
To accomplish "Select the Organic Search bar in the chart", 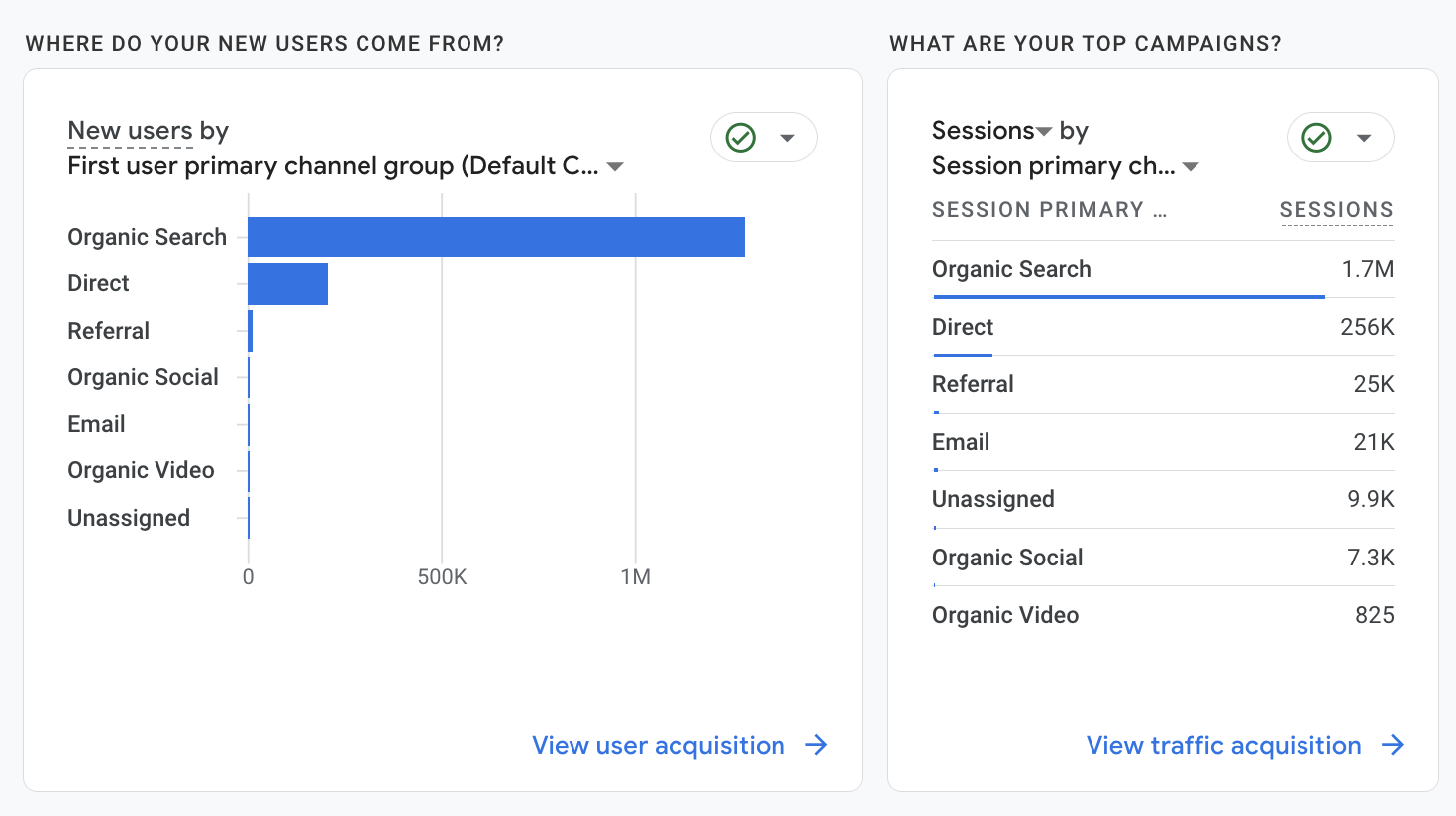I will [x=495, y=236].
